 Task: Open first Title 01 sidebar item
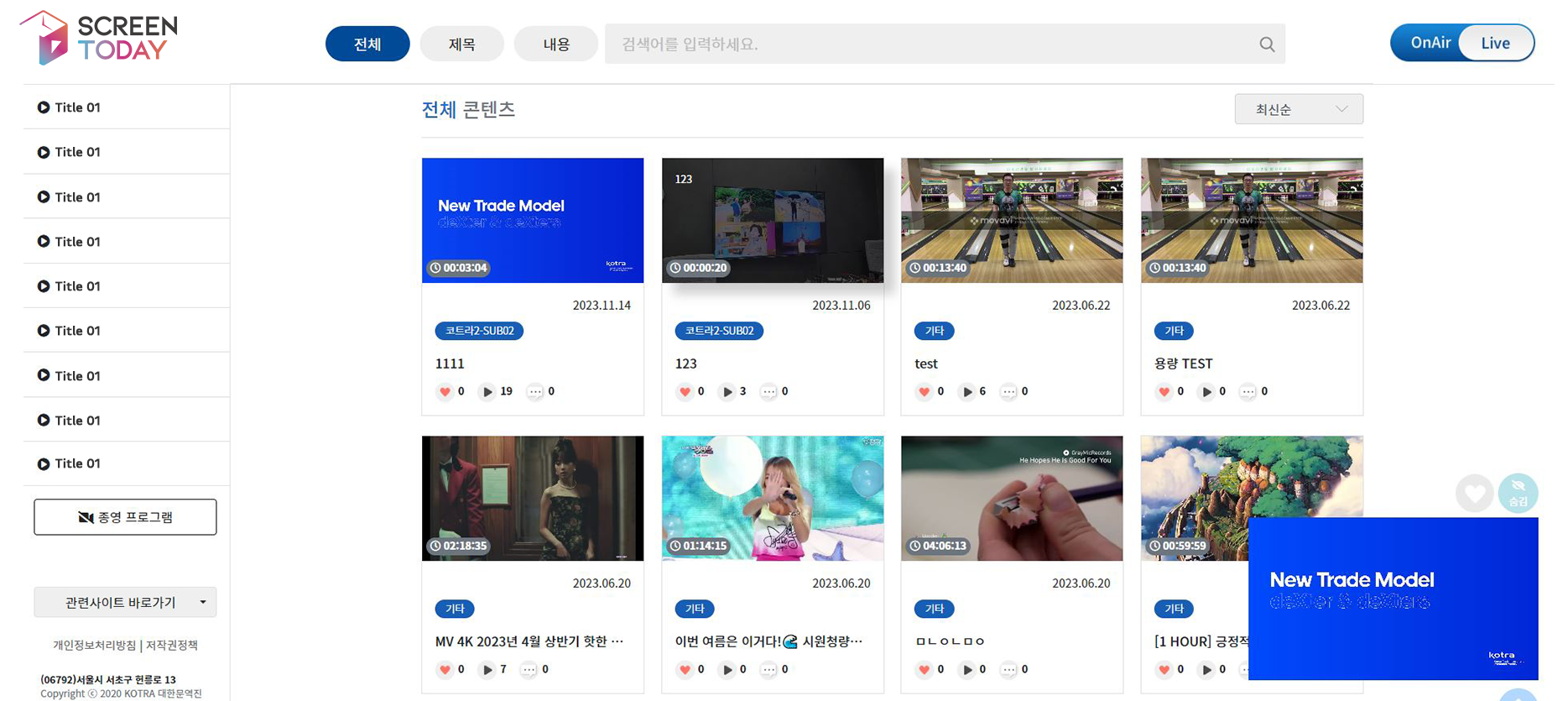point(127,107)
